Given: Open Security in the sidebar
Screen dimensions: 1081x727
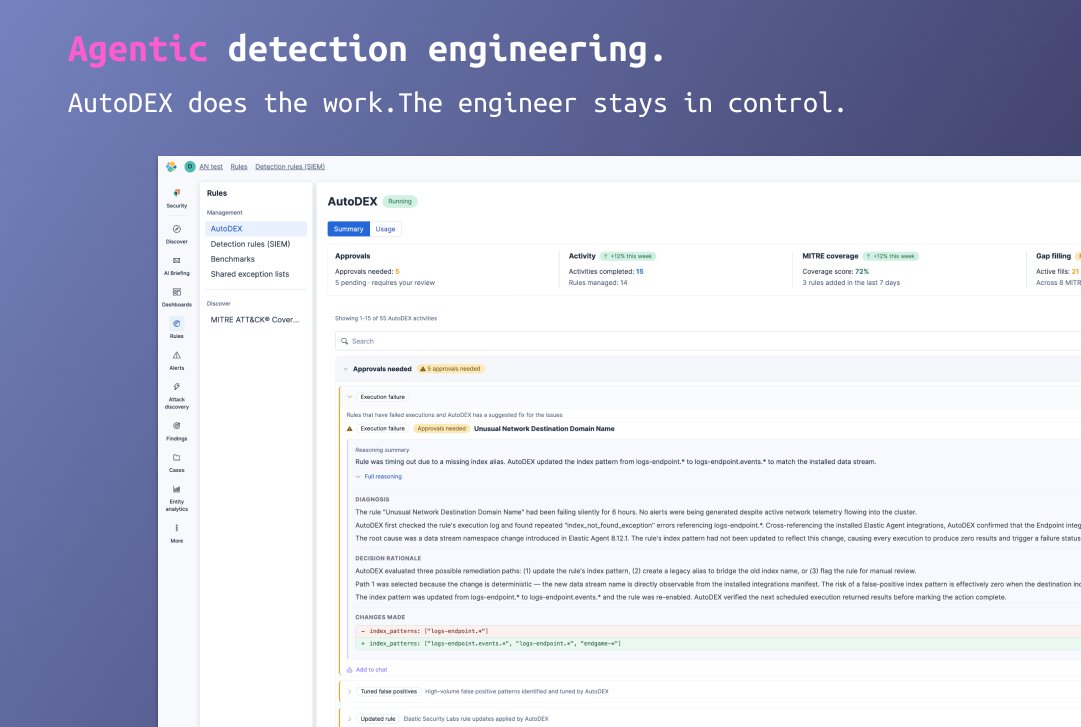Looking at the screenshot, I should [176, 198].
